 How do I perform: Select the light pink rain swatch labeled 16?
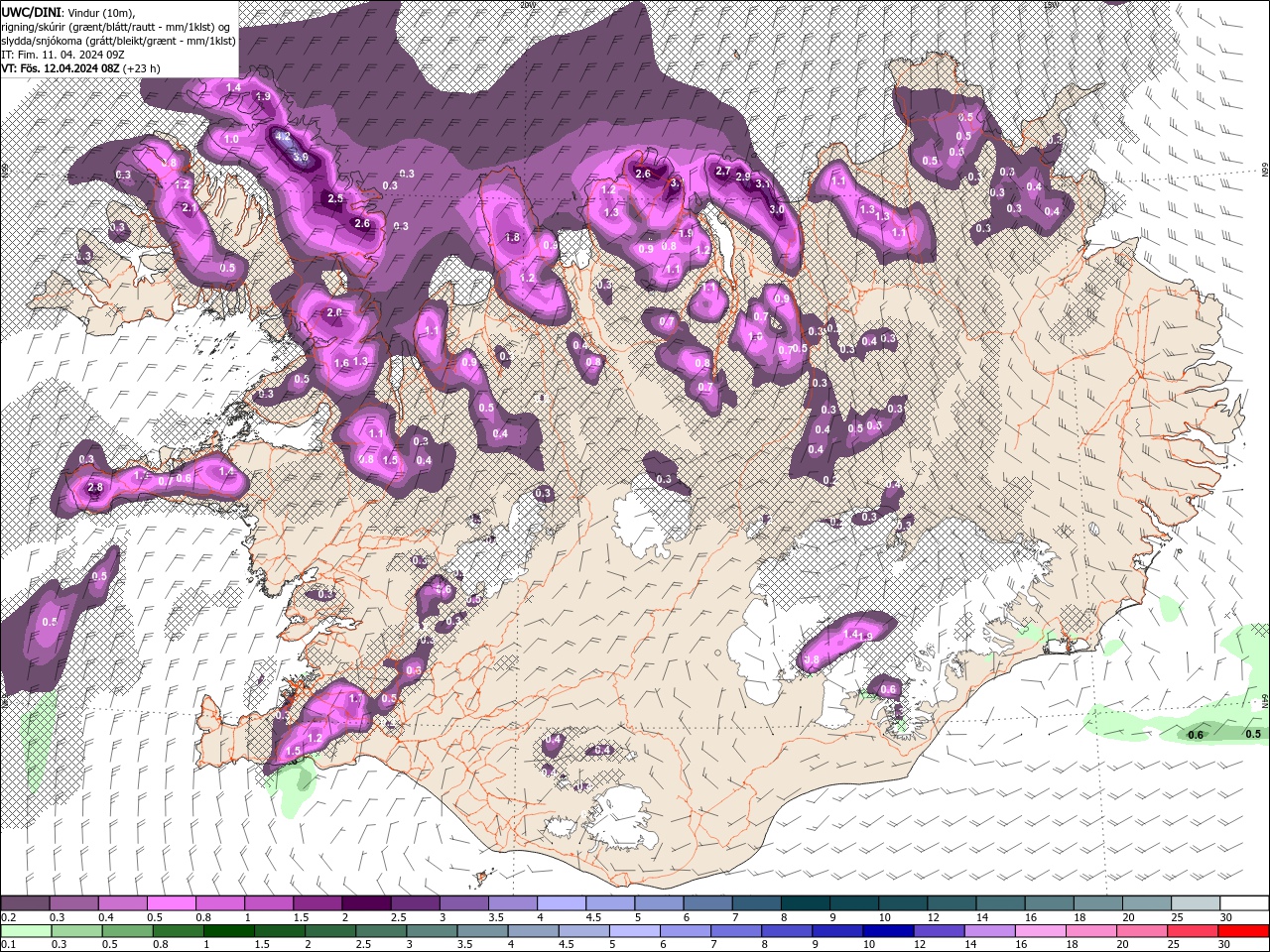tap(1041, 931)
